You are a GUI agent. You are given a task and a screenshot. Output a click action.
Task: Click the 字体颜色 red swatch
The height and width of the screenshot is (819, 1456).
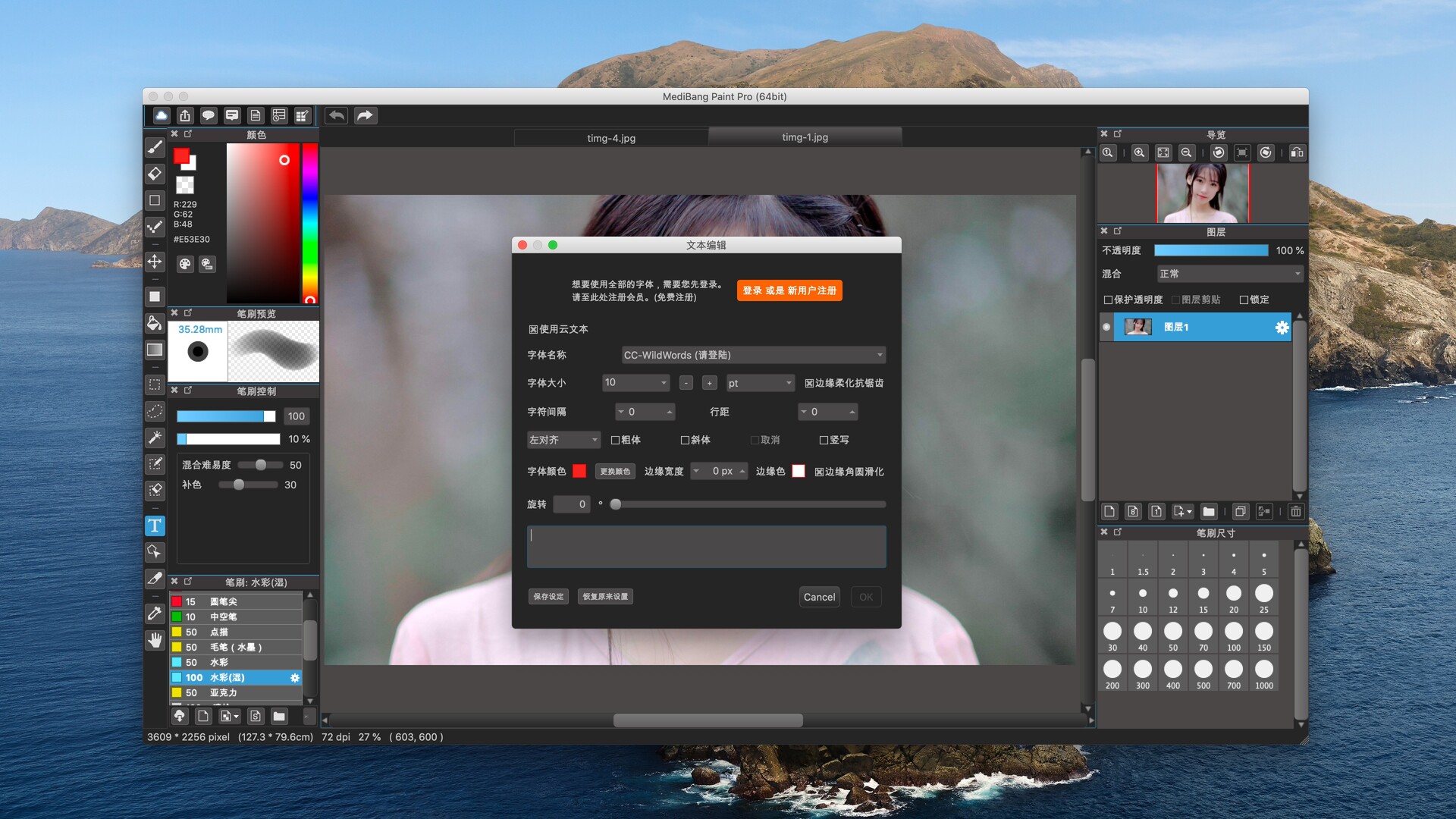pyautogui.click(x=579, y=471)
